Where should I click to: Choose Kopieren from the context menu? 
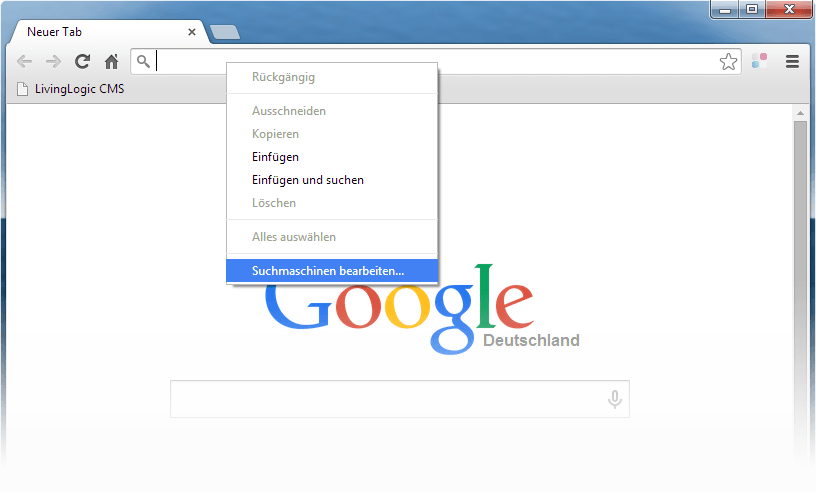pos(332,134)
